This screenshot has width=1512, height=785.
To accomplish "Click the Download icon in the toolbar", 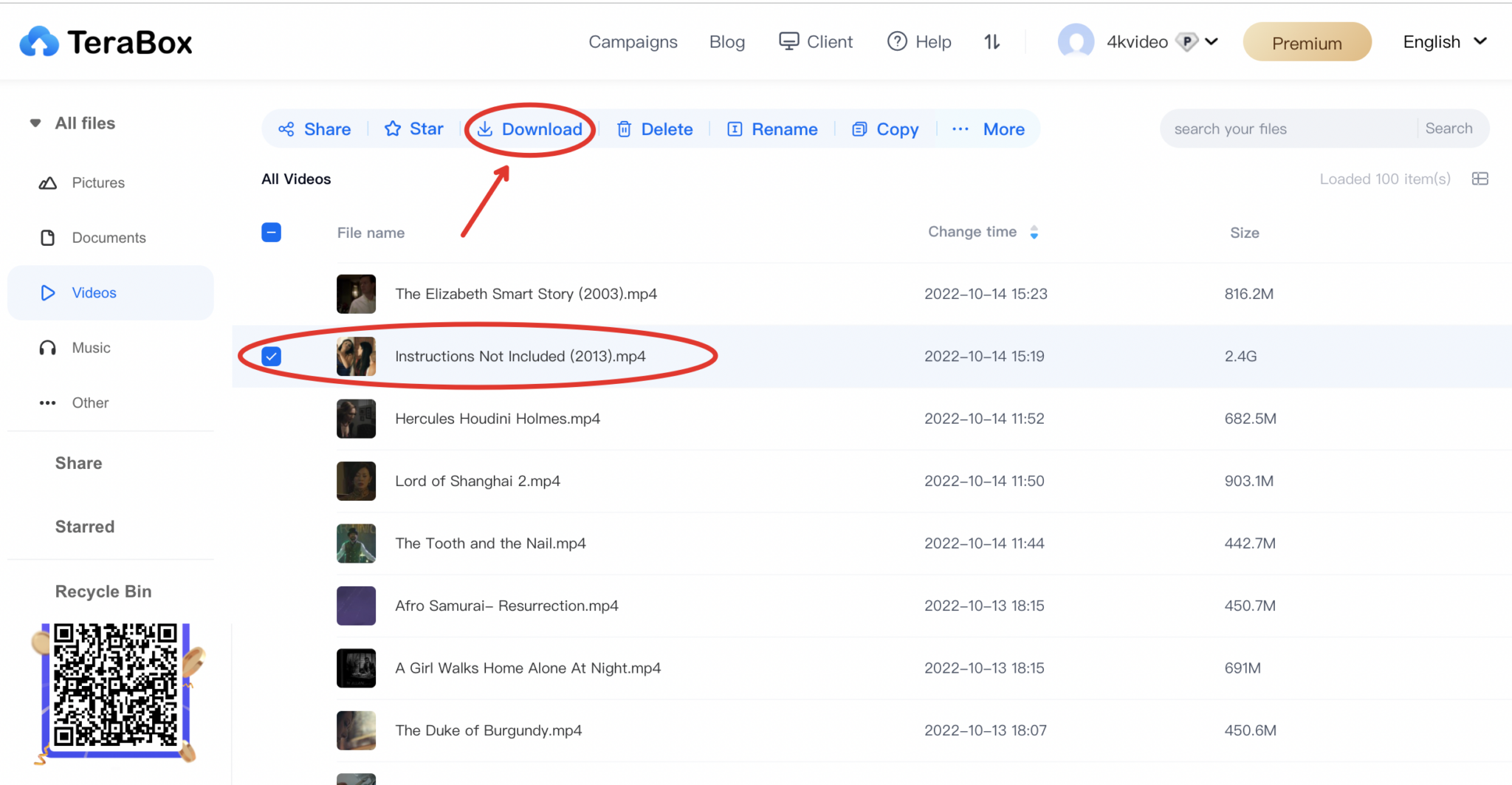I will tap(485, 129).
